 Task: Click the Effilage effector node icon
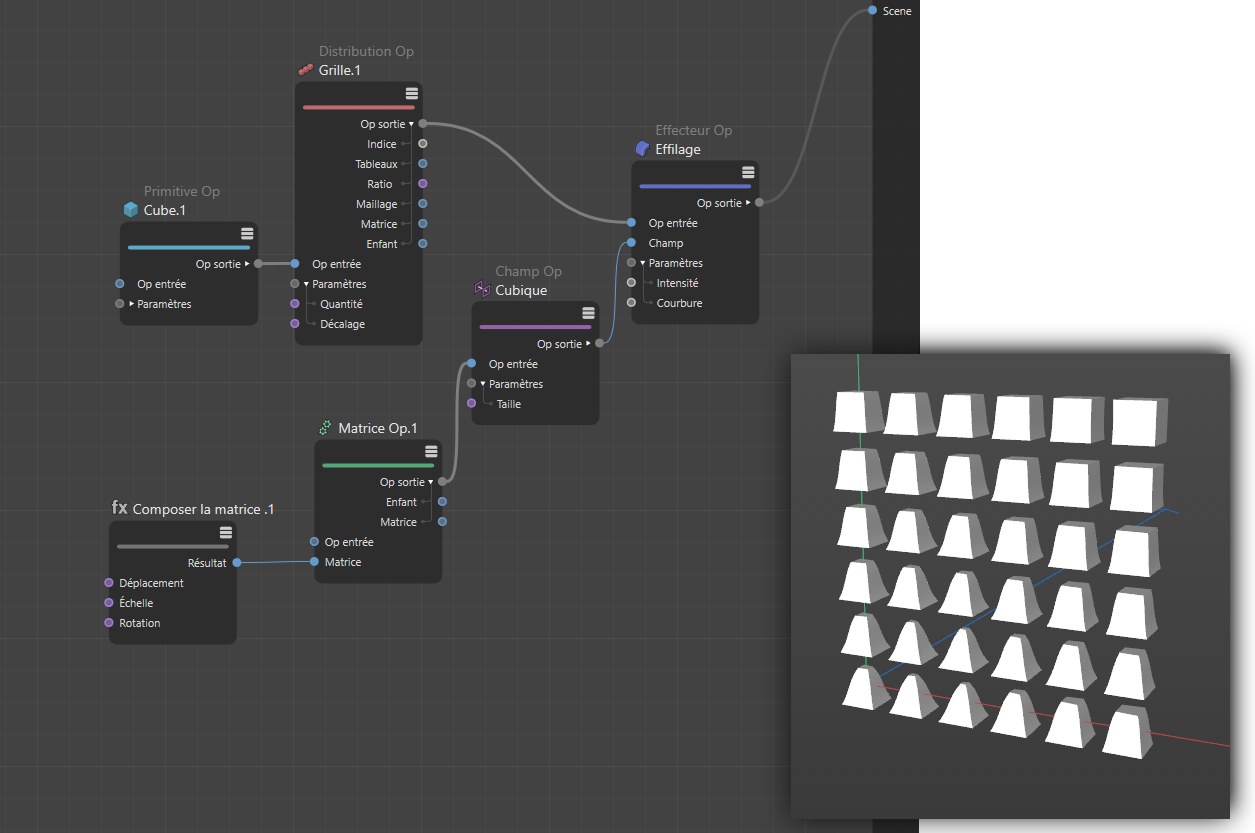[642, 149]
